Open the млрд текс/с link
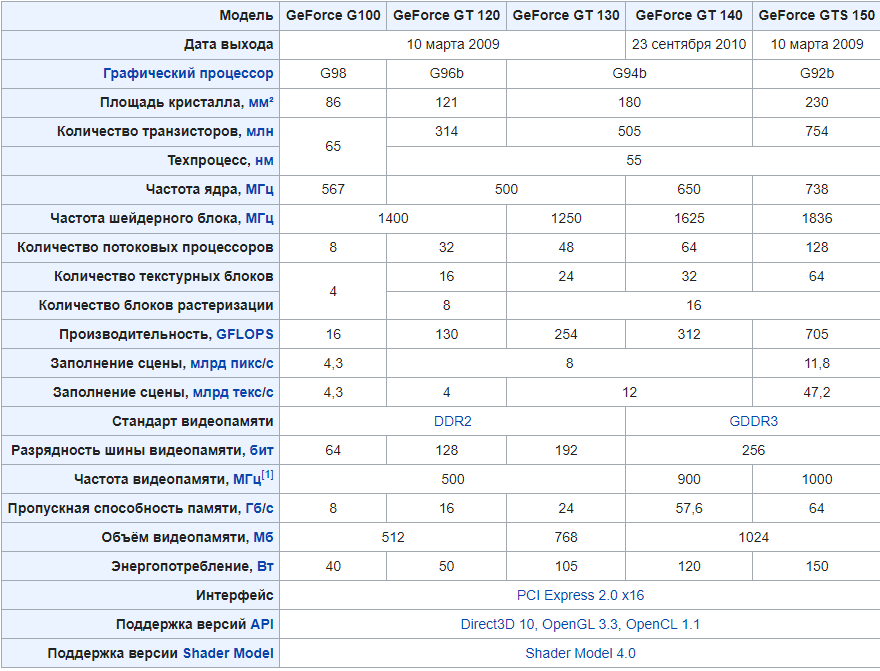The width and height of the screenshot is (880, 671). (x=233, y=392)
